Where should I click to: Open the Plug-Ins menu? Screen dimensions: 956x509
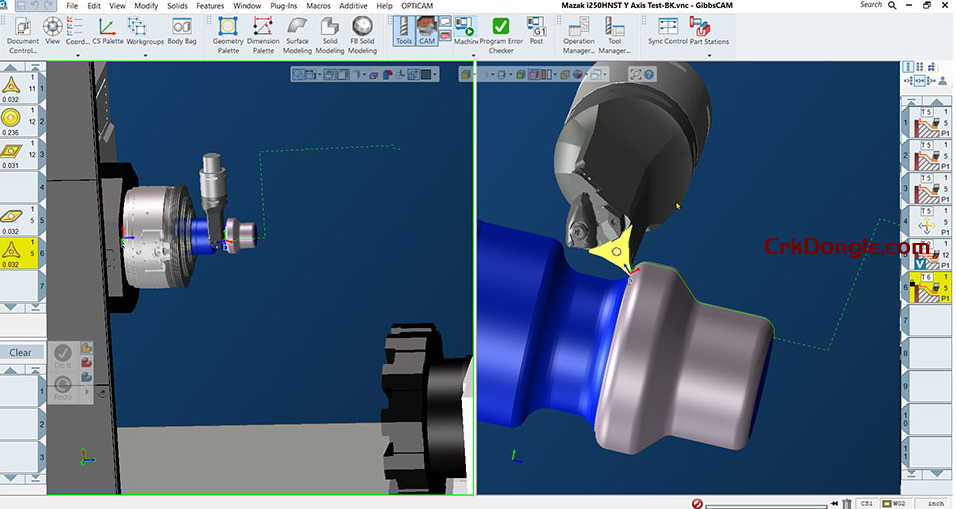tap(284, 6)
